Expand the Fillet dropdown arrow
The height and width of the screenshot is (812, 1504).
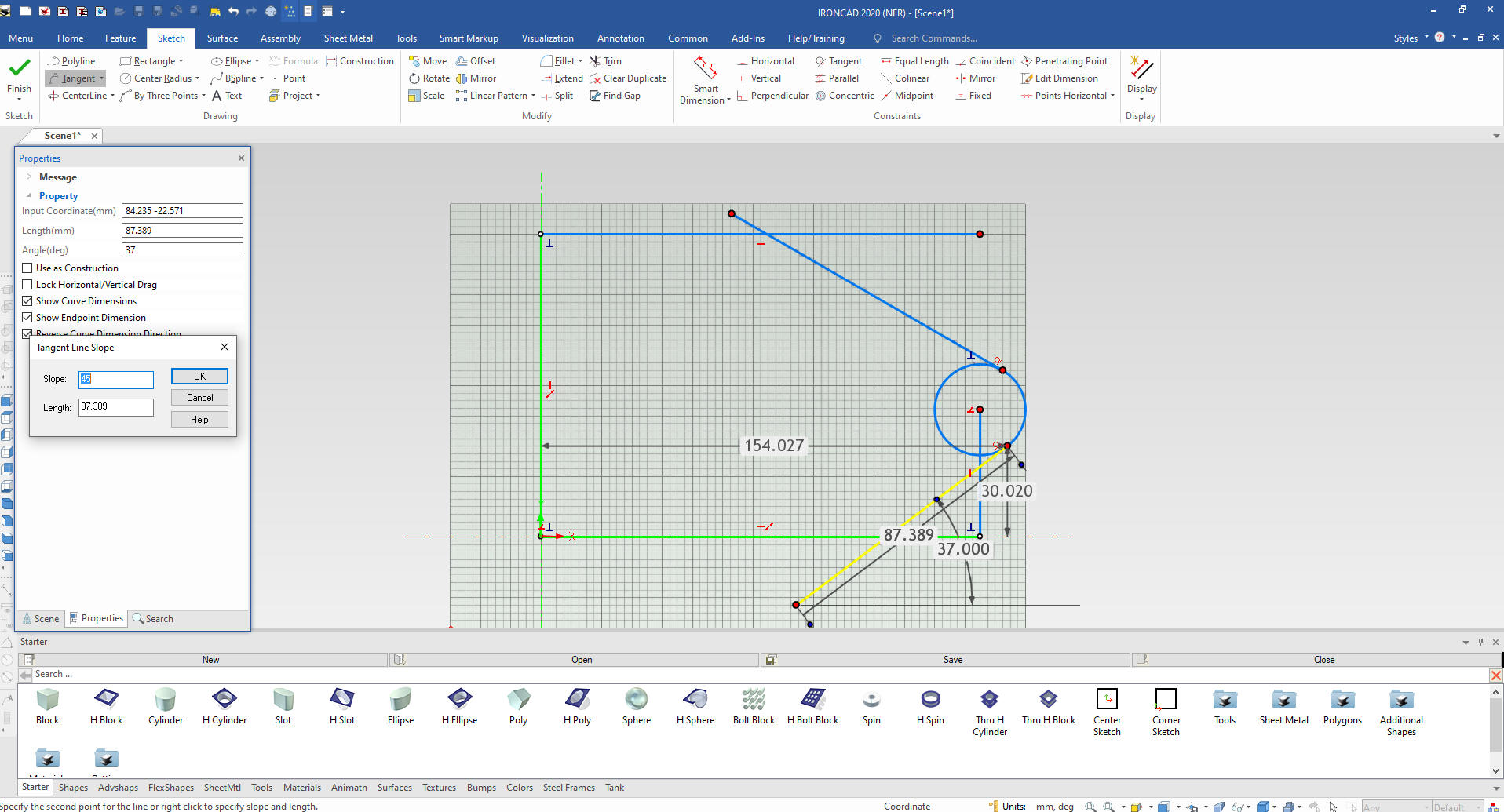pos(580,61)
